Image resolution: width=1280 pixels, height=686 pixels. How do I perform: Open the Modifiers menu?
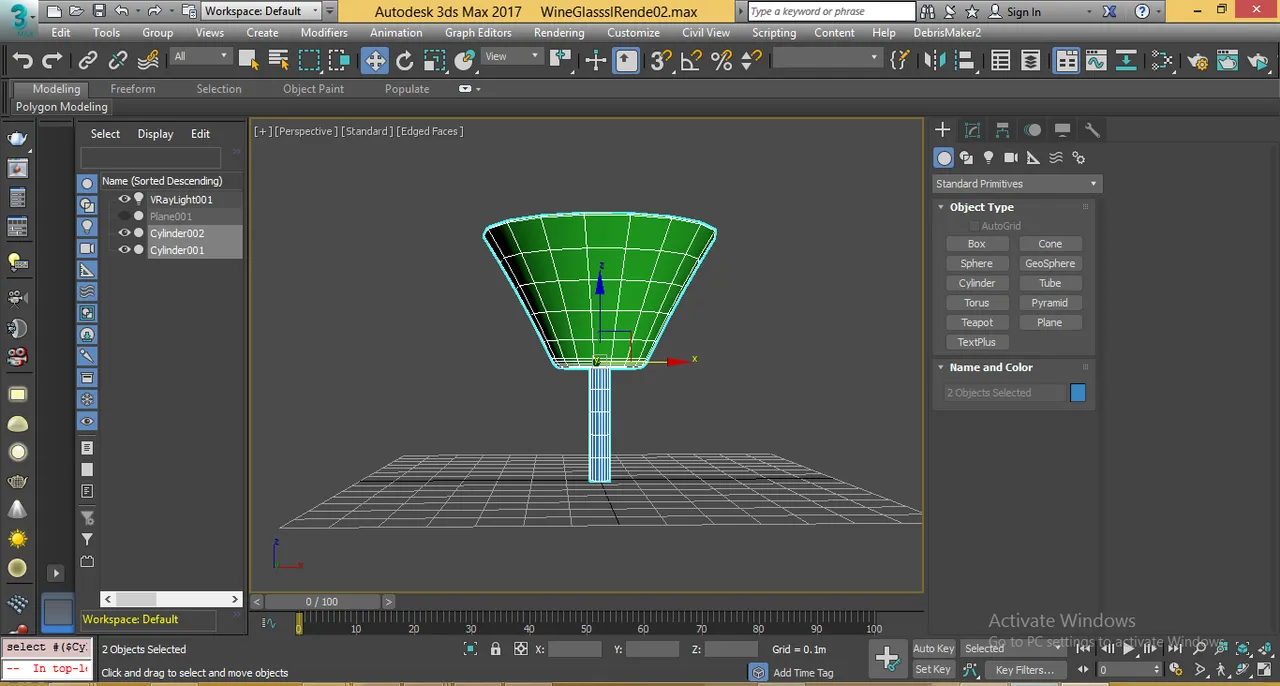point(324,32)
